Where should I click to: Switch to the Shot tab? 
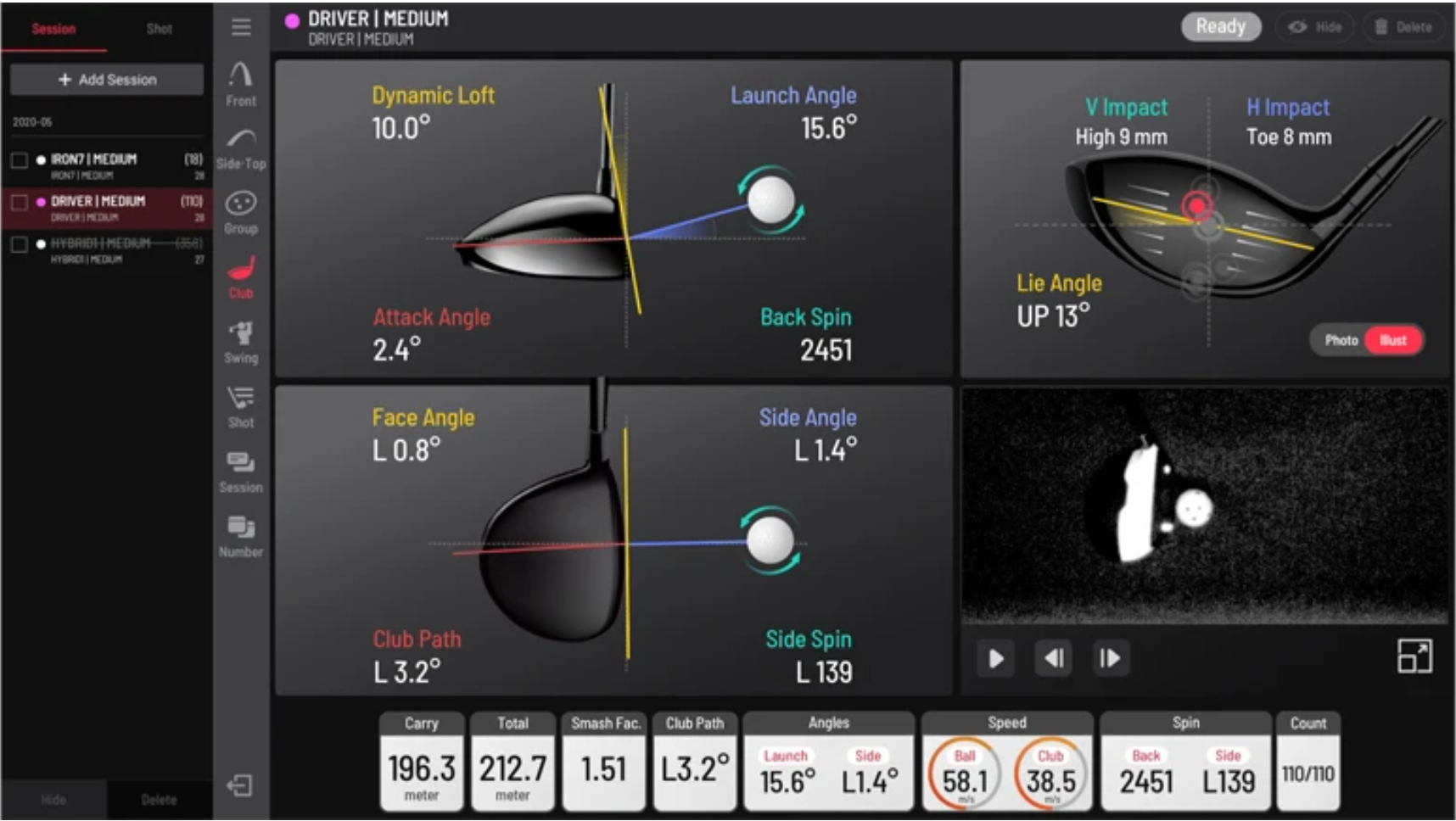click(x=159, y=29)
